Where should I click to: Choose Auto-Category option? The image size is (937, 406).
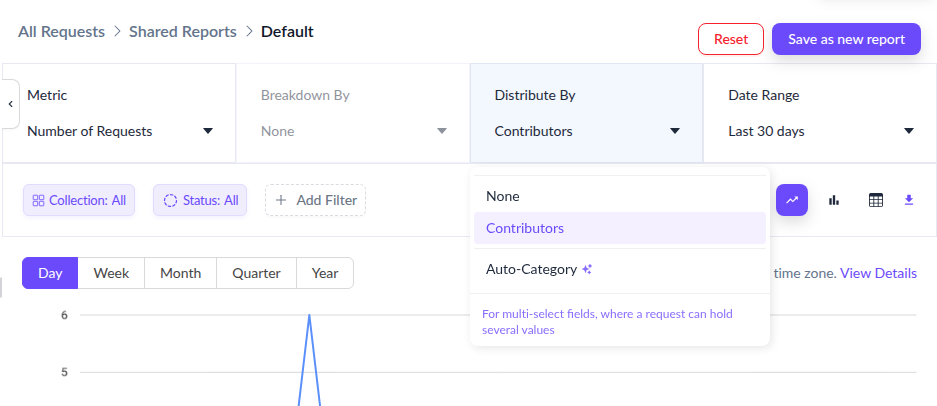pos(620,269)
